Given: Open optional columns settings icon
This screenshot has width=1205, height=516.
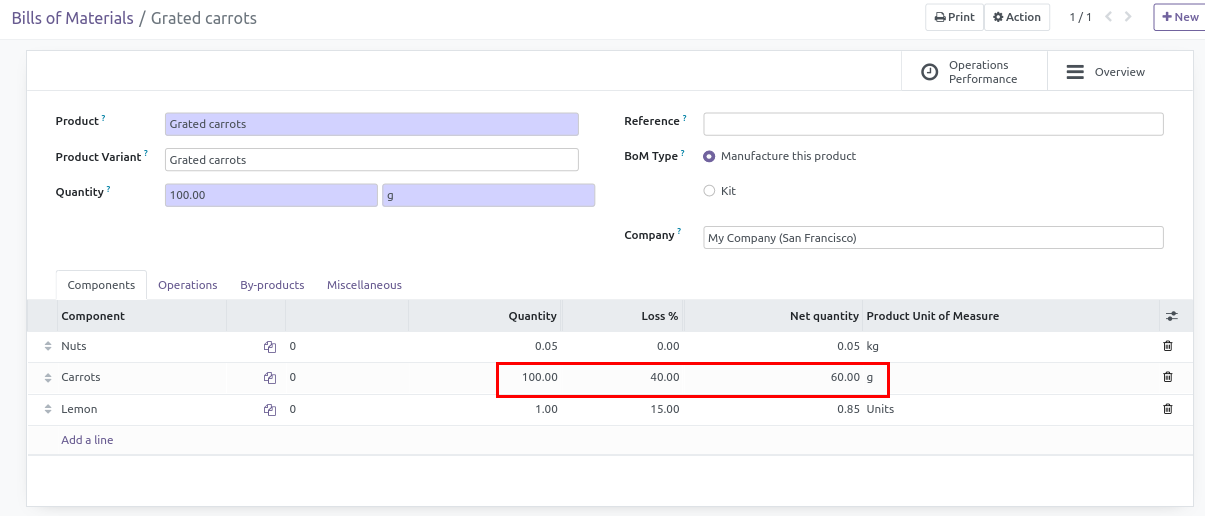Looking at the screenshot, I should (1171, 316).
